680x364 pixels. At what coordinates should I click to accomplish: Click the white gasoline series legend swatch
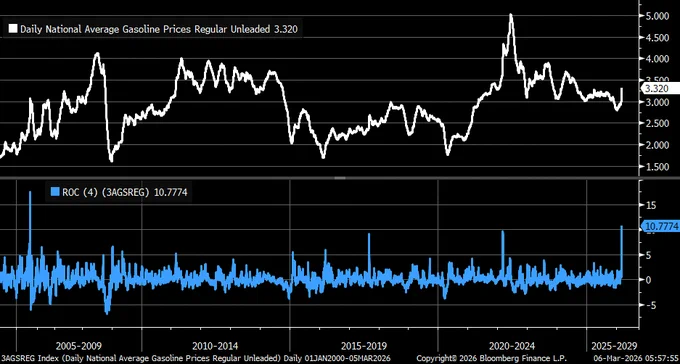[13, 29]
